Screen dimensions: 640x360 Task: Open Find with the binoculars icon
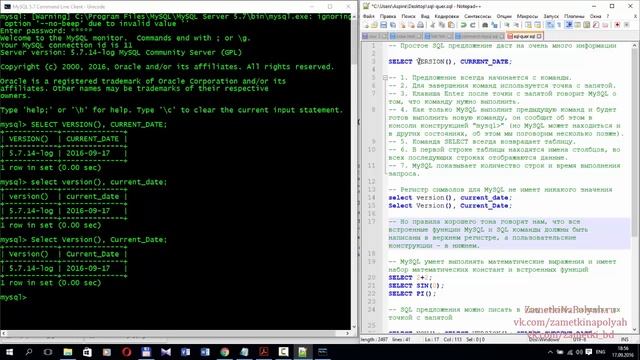pos(485,25)
